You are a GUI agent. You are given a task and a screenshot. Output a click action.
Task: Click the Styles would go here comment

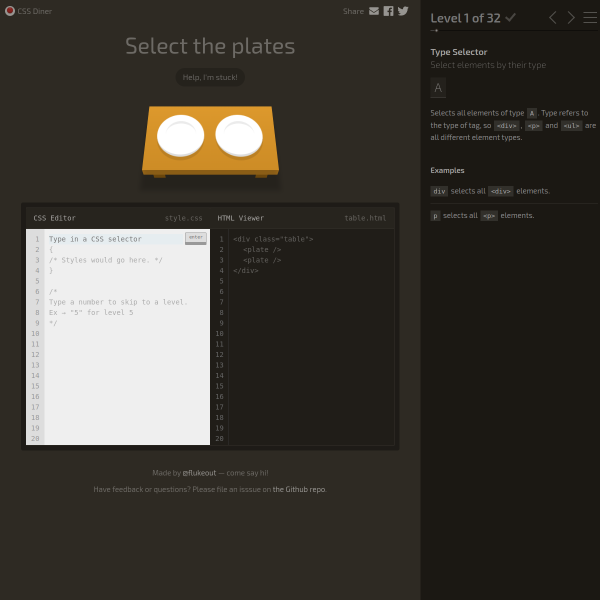[x=106, y=260]
